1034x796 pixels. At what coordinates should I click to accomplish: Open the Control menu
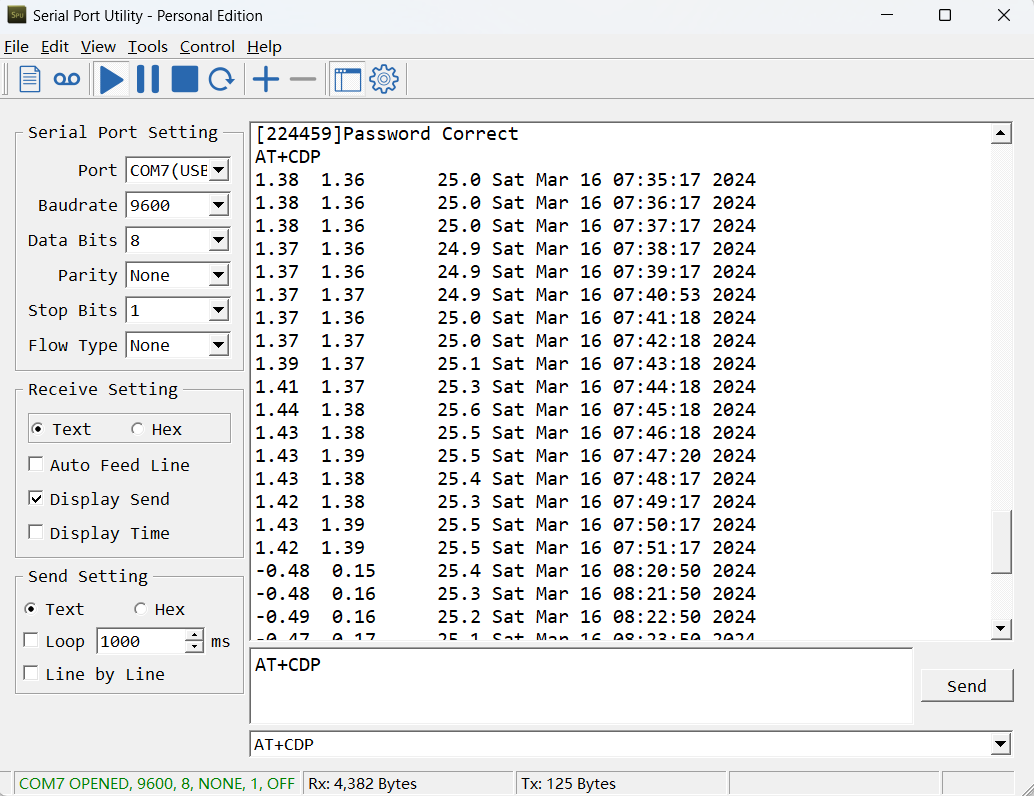(207, 47)
